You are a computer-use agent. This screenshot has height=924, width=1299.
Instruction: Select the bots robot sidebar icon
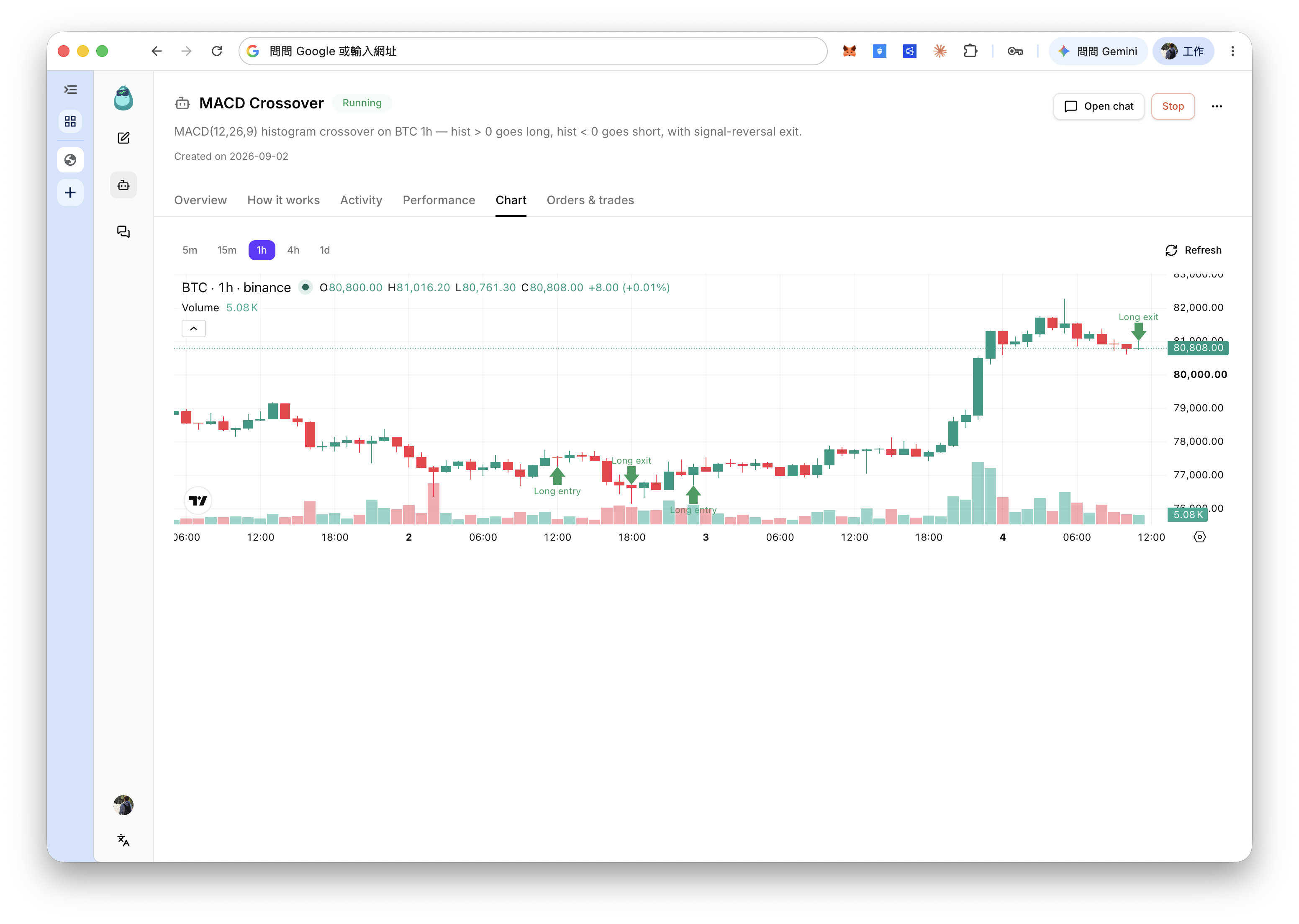coord(123,185)
